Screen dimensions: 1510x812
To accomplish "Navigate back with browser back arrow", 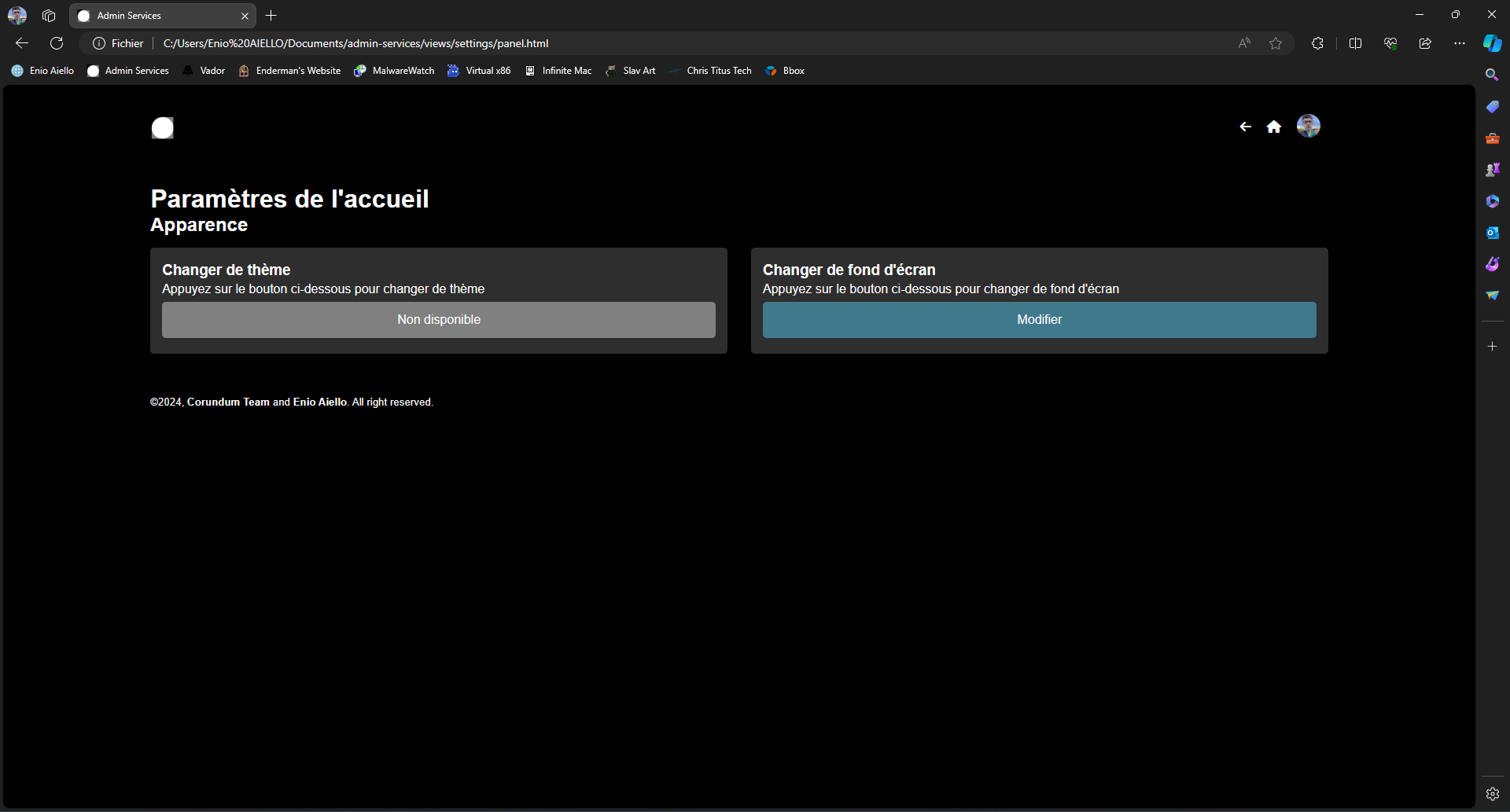I will [22, 43].
